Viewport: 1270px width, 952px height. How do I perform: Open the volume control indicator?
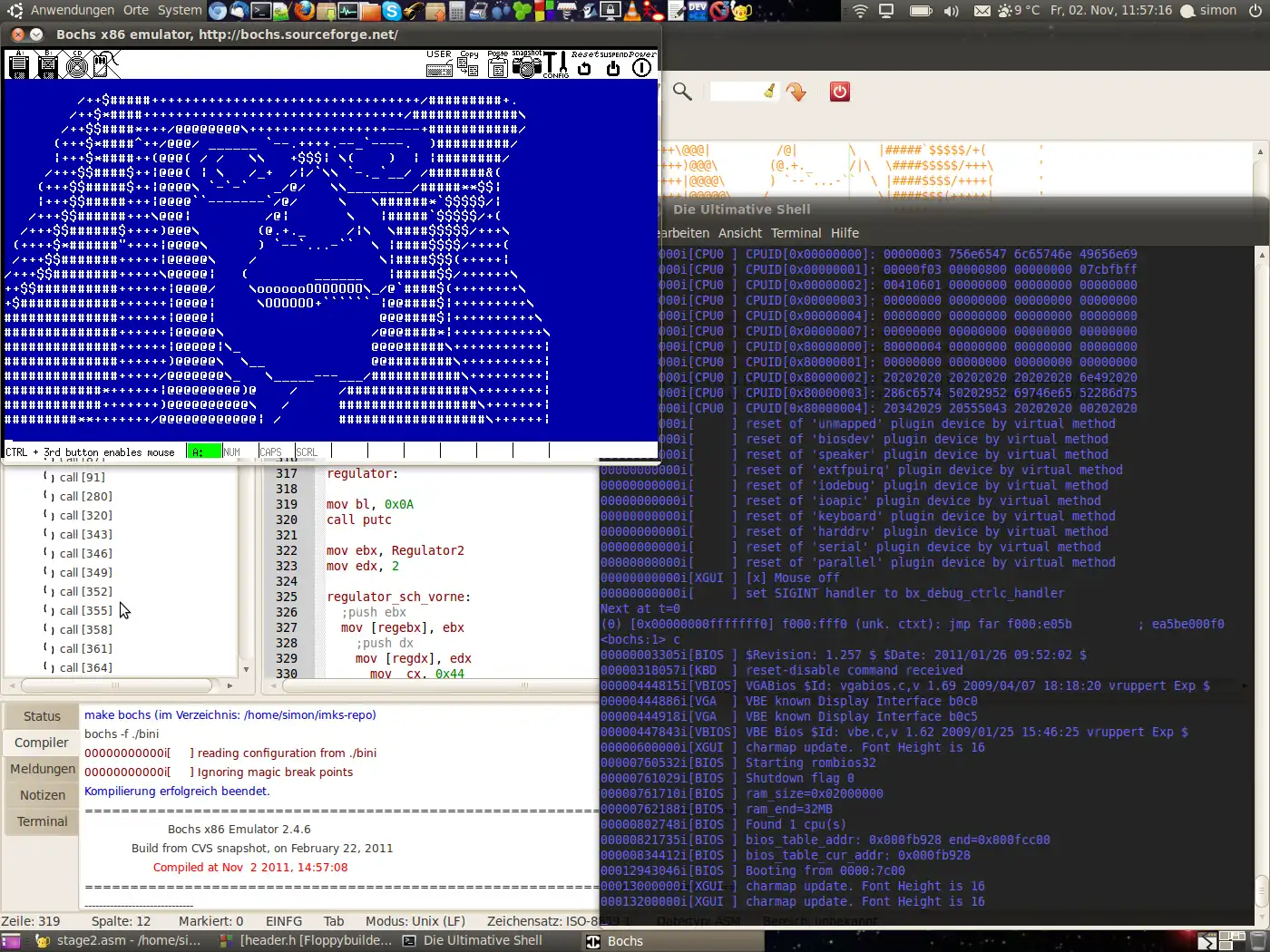[x=951, y=11]
